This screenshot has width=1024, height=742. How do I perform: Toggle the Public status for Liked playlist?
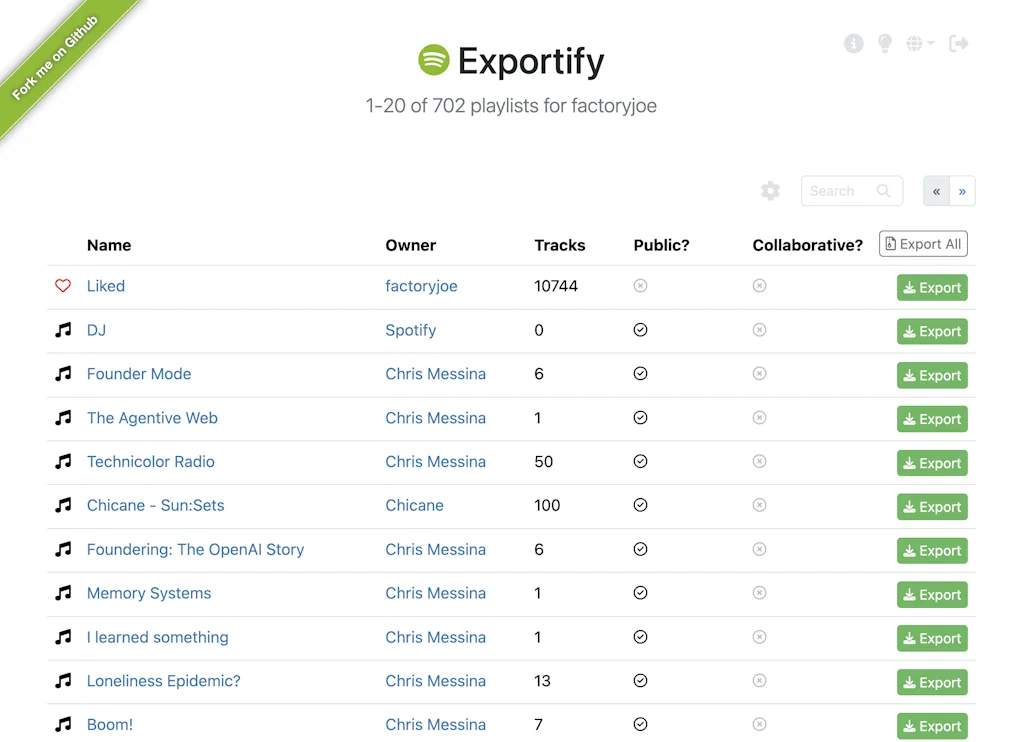coord(640,286)
